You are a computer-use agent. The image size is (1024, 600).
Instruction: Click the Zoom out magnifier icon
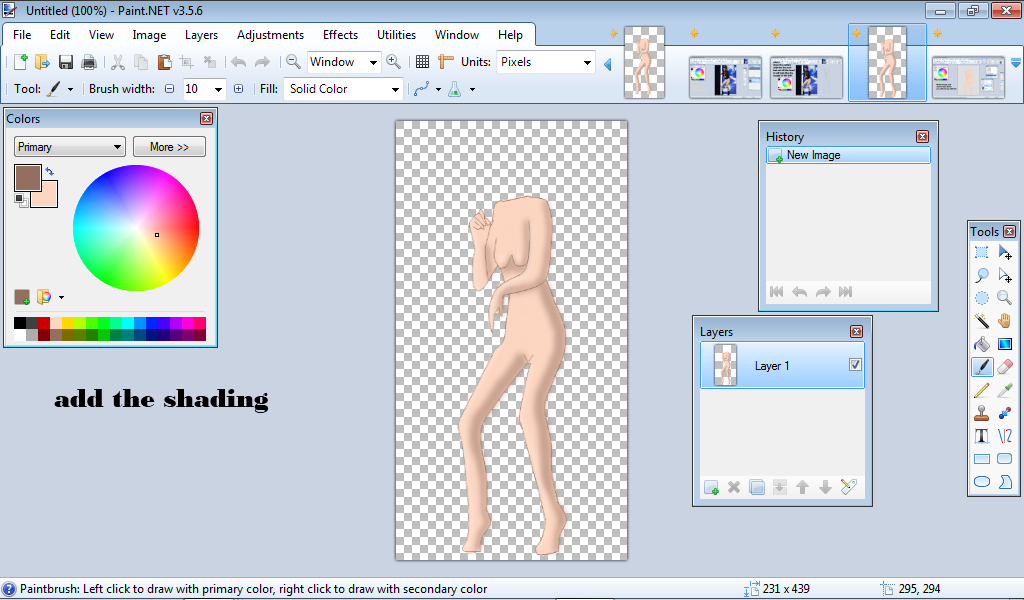[293, 61]
